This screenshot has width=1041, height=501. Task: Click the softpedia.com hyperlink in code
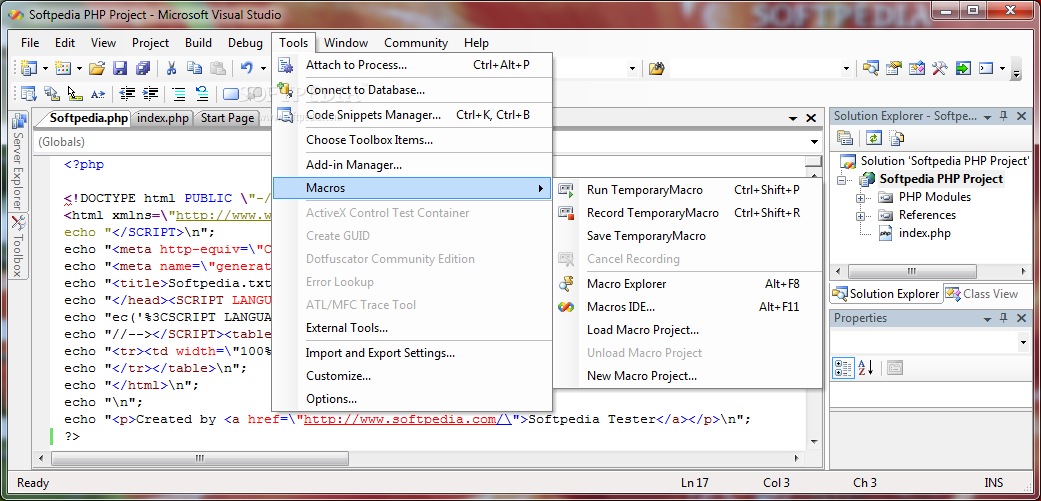pos(407,419)
